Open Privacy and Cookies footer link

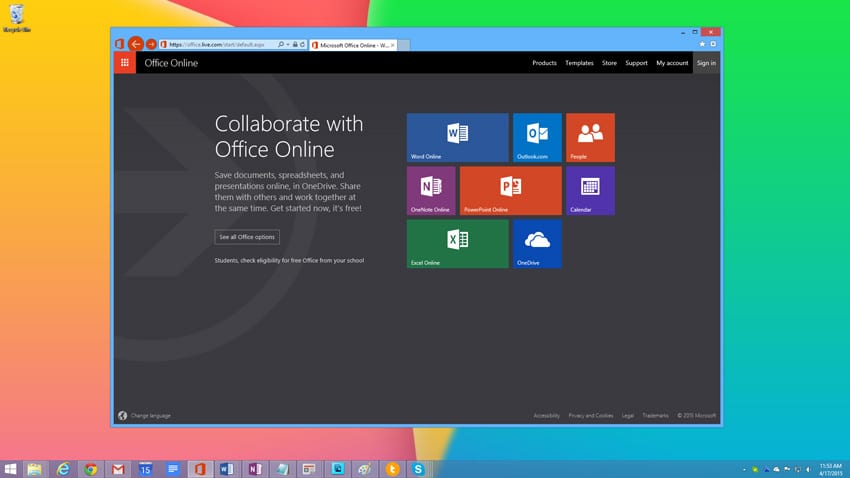pos(591,416)
